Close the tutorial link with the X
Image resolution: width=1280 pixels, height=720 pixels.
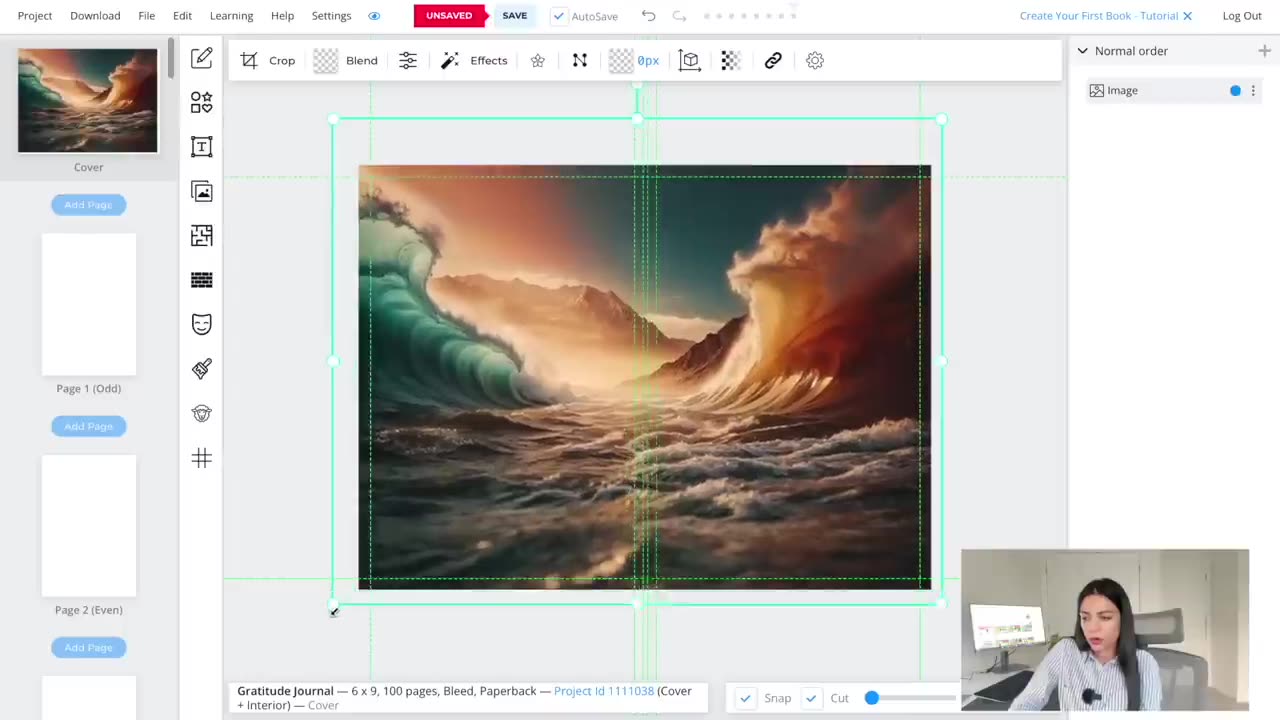pos(1188,16)
